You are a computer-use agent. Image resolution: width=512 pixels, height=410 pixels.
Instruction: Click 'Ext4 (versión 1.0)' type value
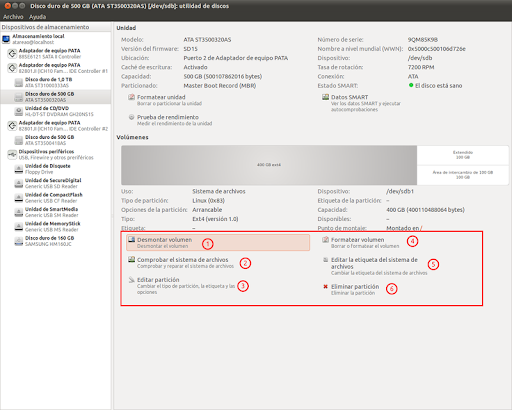point(215,219)
